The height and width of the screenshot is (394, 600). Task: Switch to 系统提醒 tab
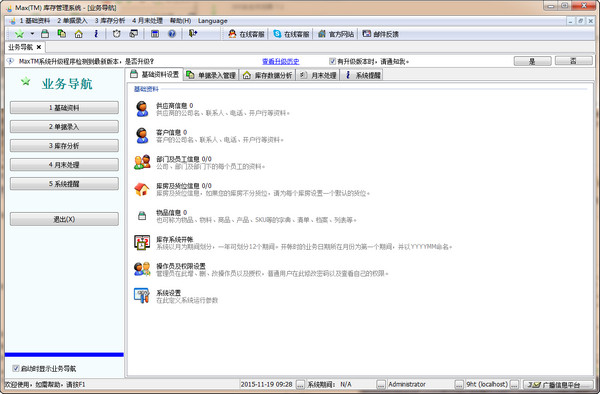pyautogui.click(x=363, y=75)
